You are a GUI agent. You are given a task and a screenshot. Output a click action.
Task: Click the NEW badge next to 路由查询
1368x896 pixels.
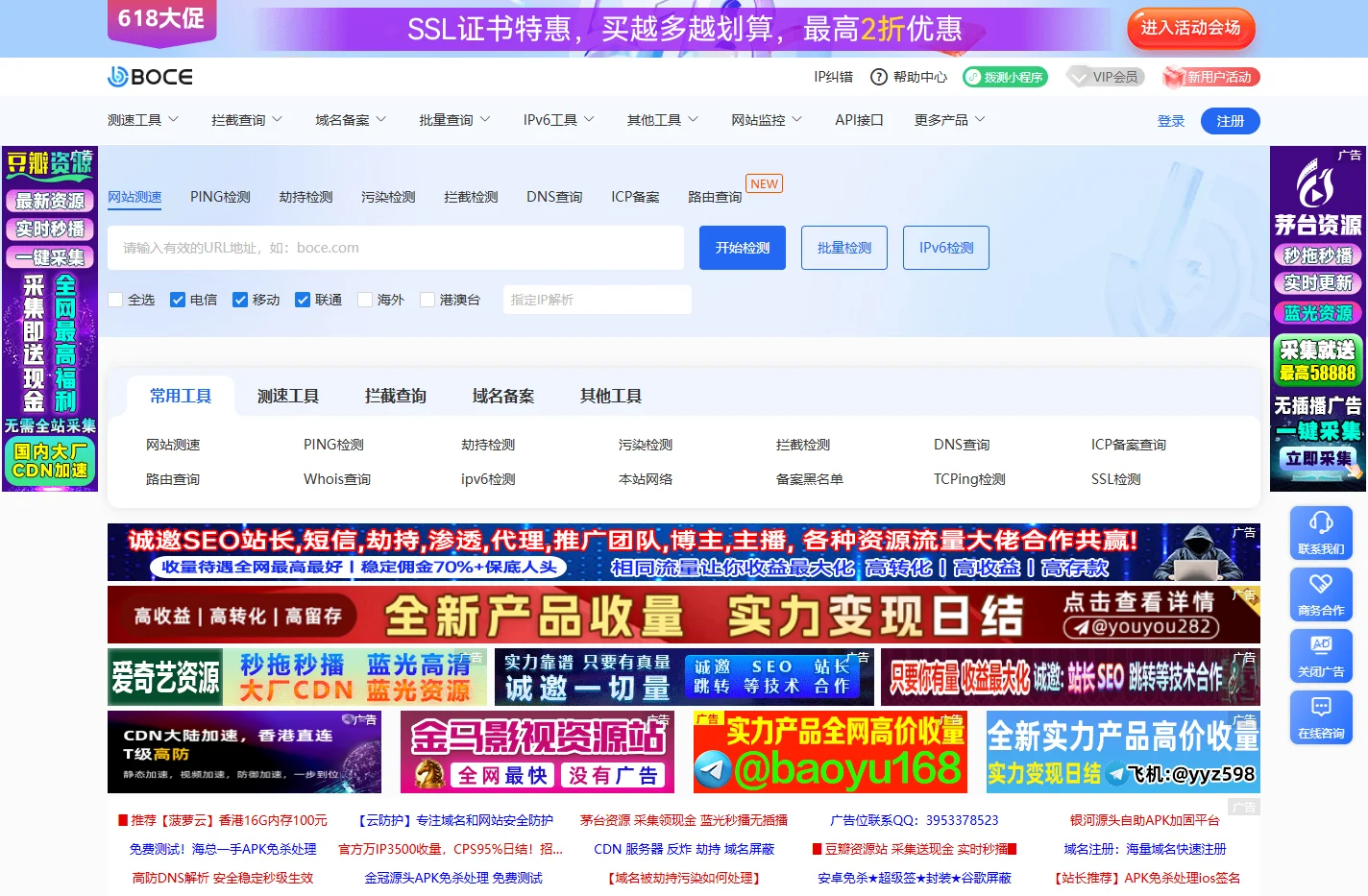(765, 183)
